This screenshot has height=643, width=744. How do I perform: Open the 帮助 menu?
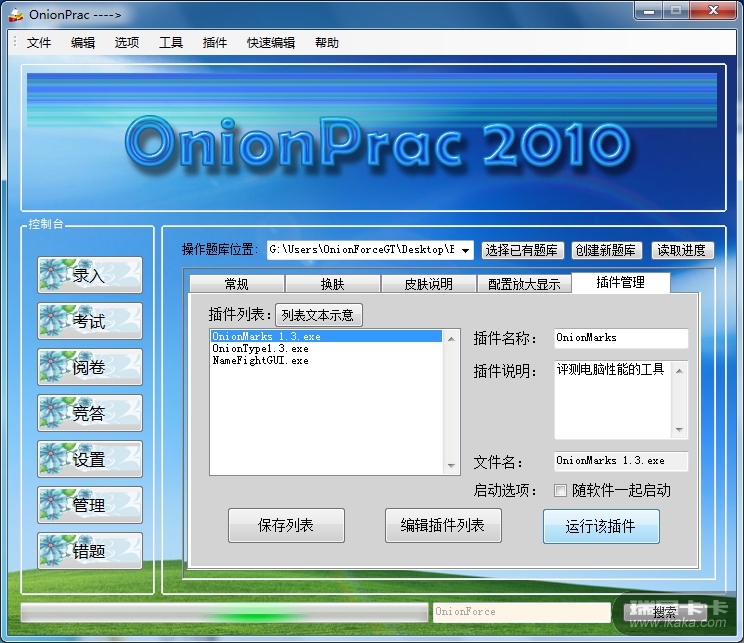326,43
